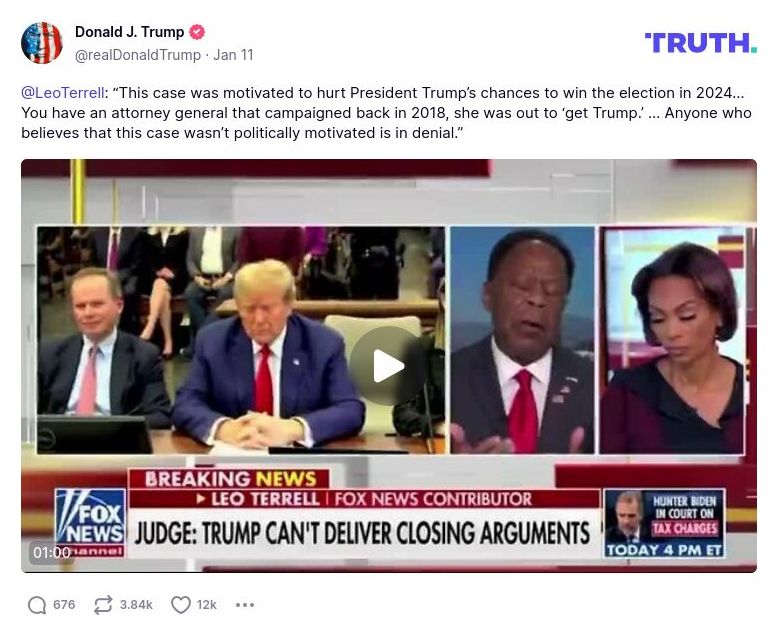Click the red verified badge
This screenshot has width=778, height=635.
coord(197,32)
